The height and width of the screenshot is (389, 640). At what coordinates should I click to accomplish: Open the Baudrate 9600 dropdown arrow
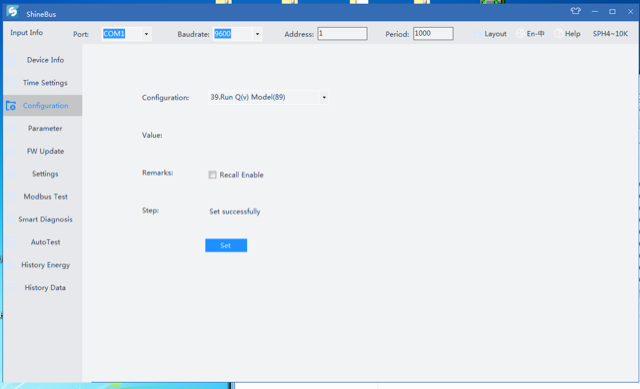257,34
